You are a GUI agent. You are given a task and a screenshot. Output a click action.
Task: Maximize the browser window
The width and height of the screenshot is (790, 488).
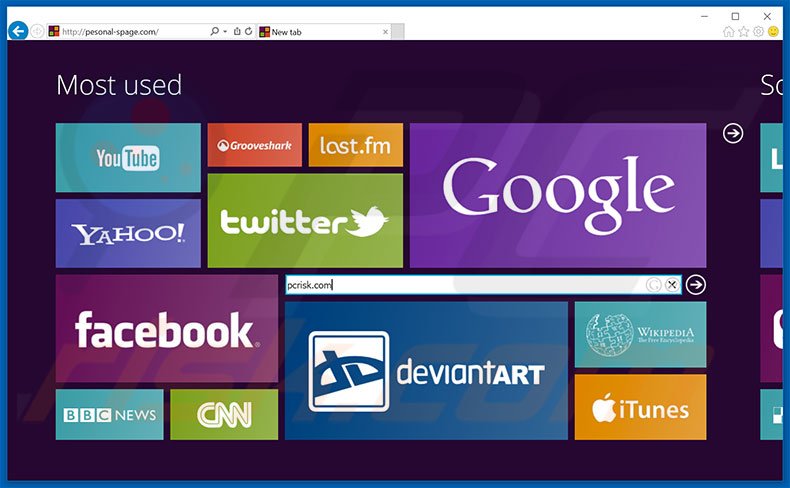pyautogui.click(x=736, y=16)
